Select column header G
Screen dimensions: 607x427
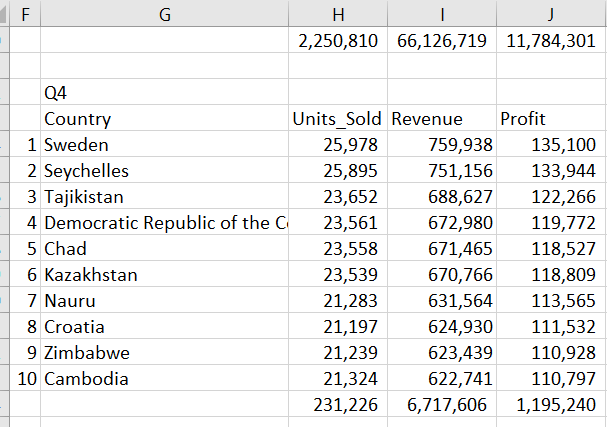[x=164, y=14]
